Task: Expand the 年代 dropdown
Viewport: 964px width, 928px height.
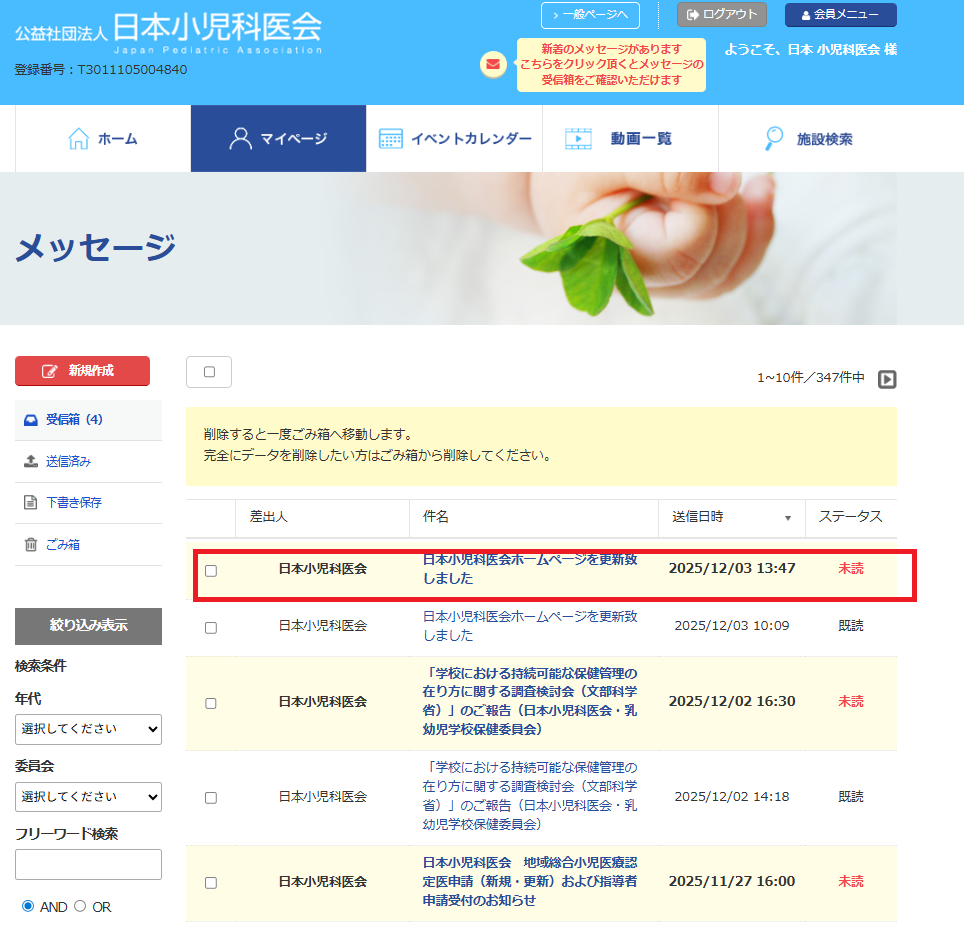Action: [88, 730]
